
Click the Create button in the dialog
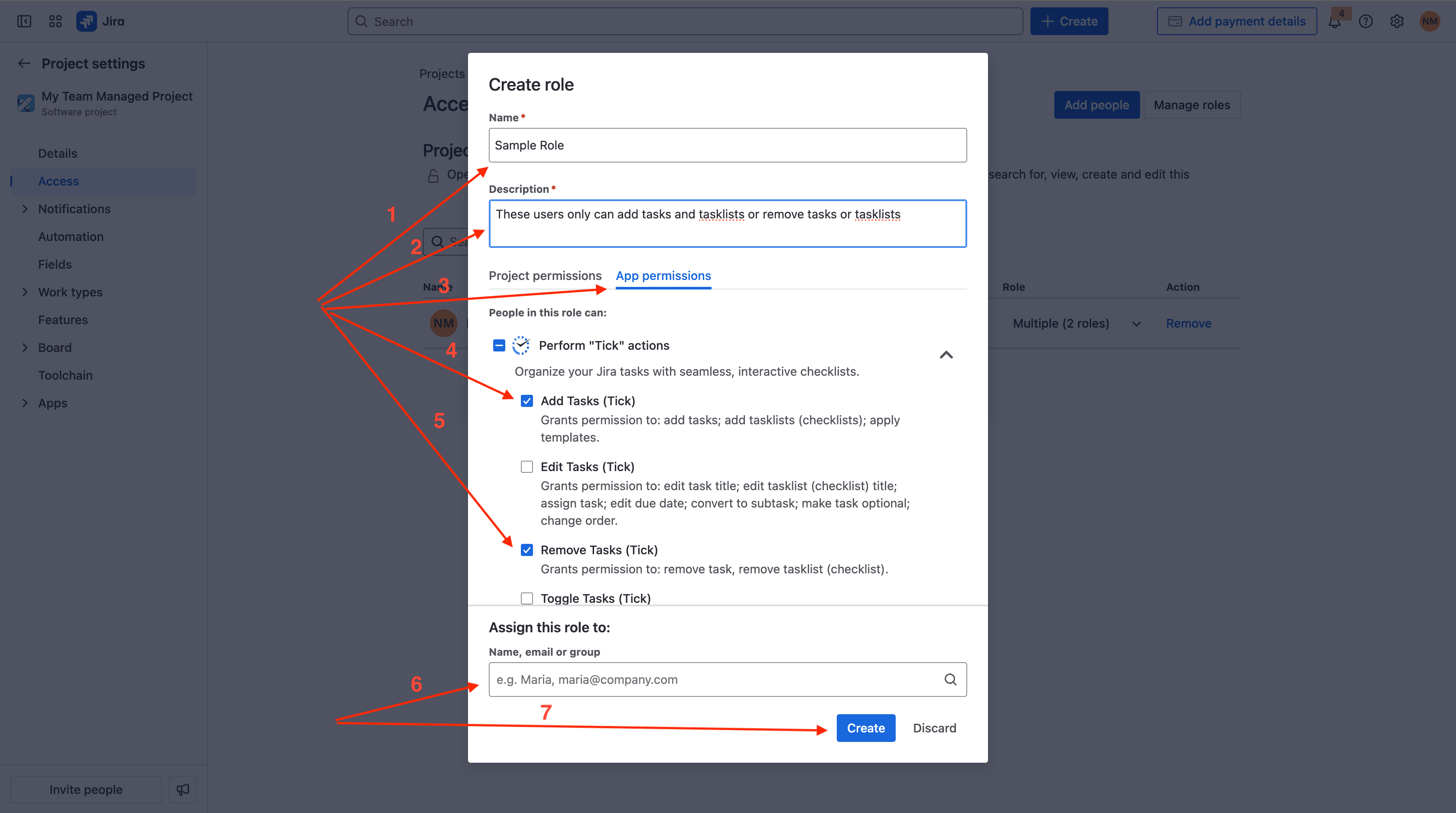(865, 728)
